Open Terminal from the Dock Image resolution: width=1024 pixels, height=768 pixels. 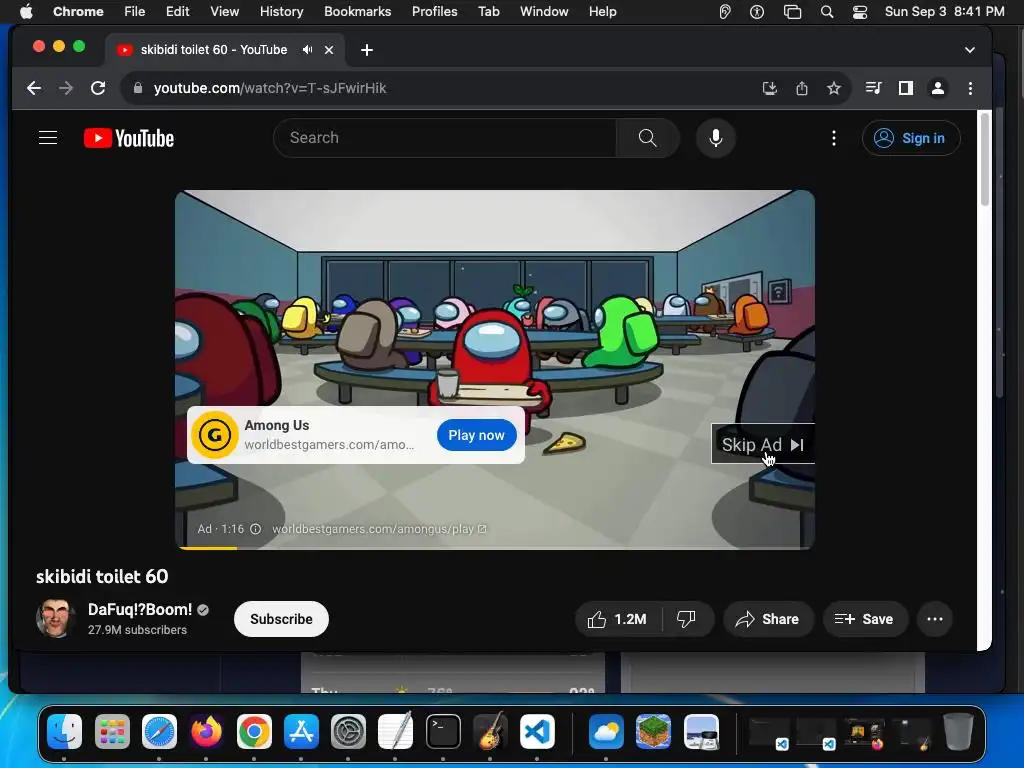(443, 731)
